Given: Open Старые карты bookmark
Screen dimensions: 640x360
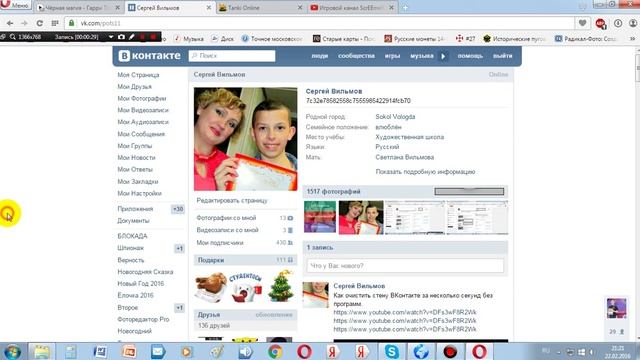Looking at the screenshot, I should (344, 39).
